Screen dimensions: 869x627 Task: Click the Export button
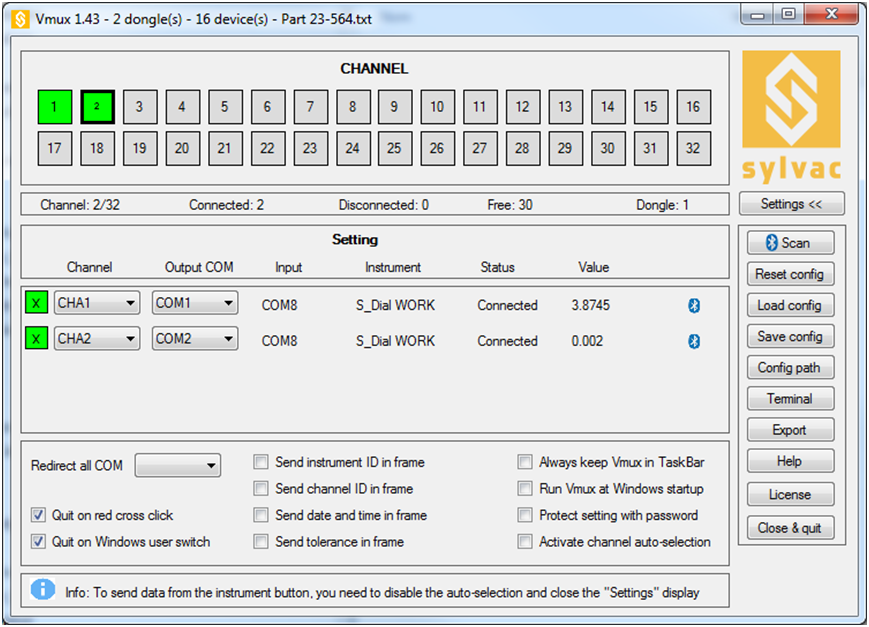coord(790,430)
